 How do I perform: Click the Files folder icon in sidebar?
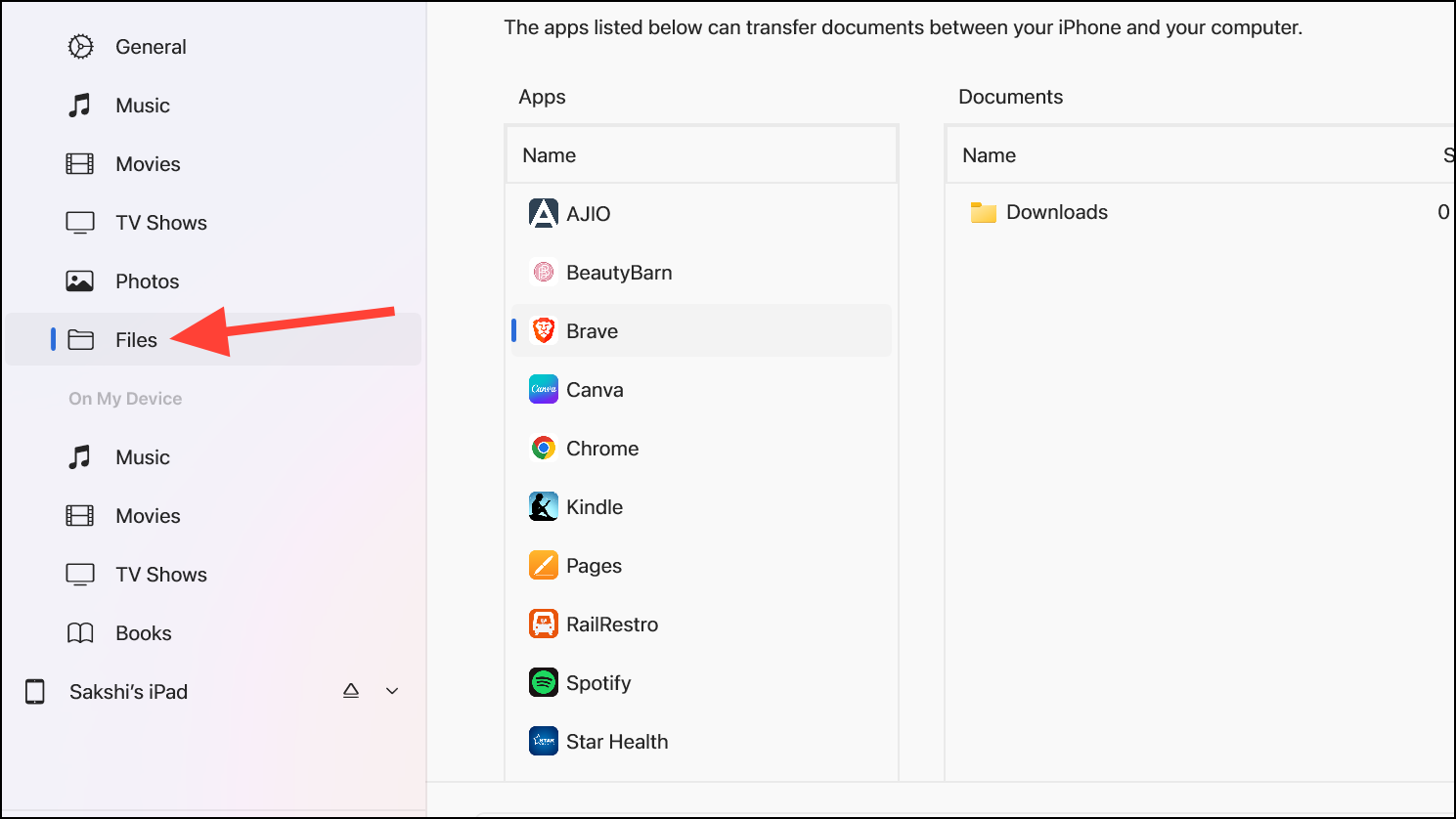coord(81,339)
